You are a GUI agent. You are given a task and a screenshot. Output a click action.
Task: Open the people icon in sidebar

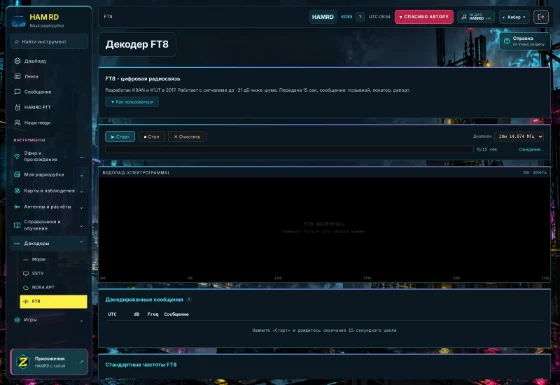click(x=17, y=122)
